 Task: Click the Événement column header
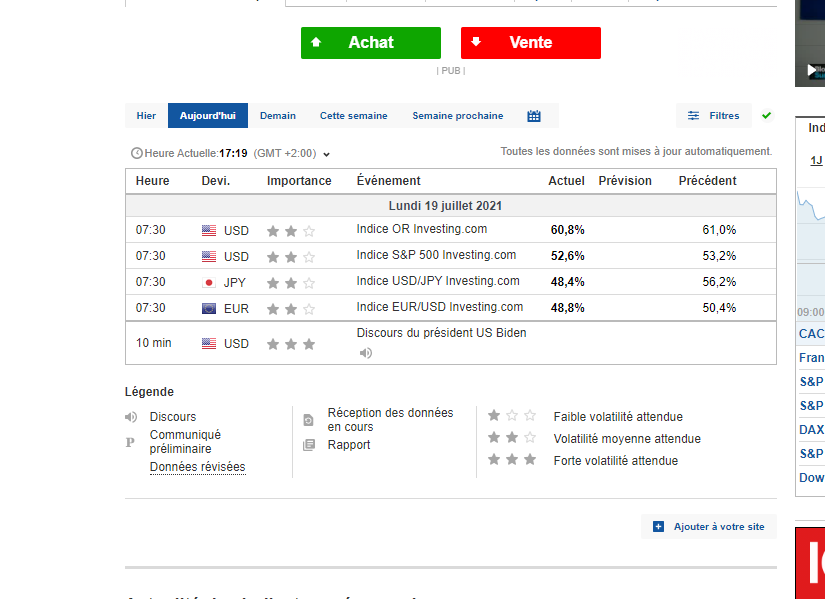click(389, 181)
